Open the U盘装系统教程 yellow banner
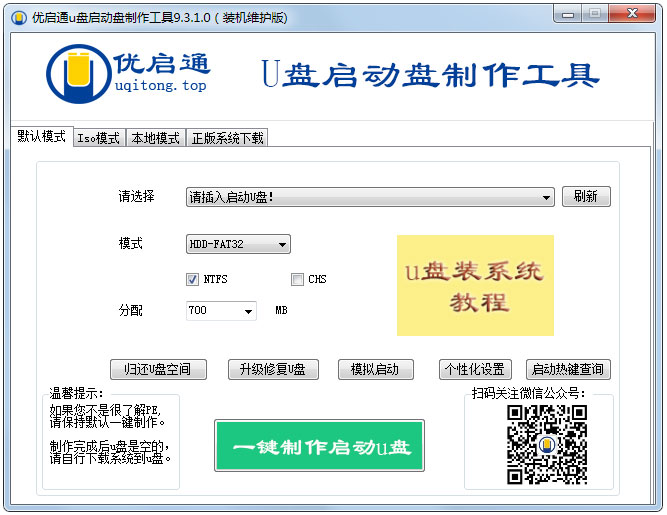Viewport: 667px width, 515px height. (x=475, y=285)
